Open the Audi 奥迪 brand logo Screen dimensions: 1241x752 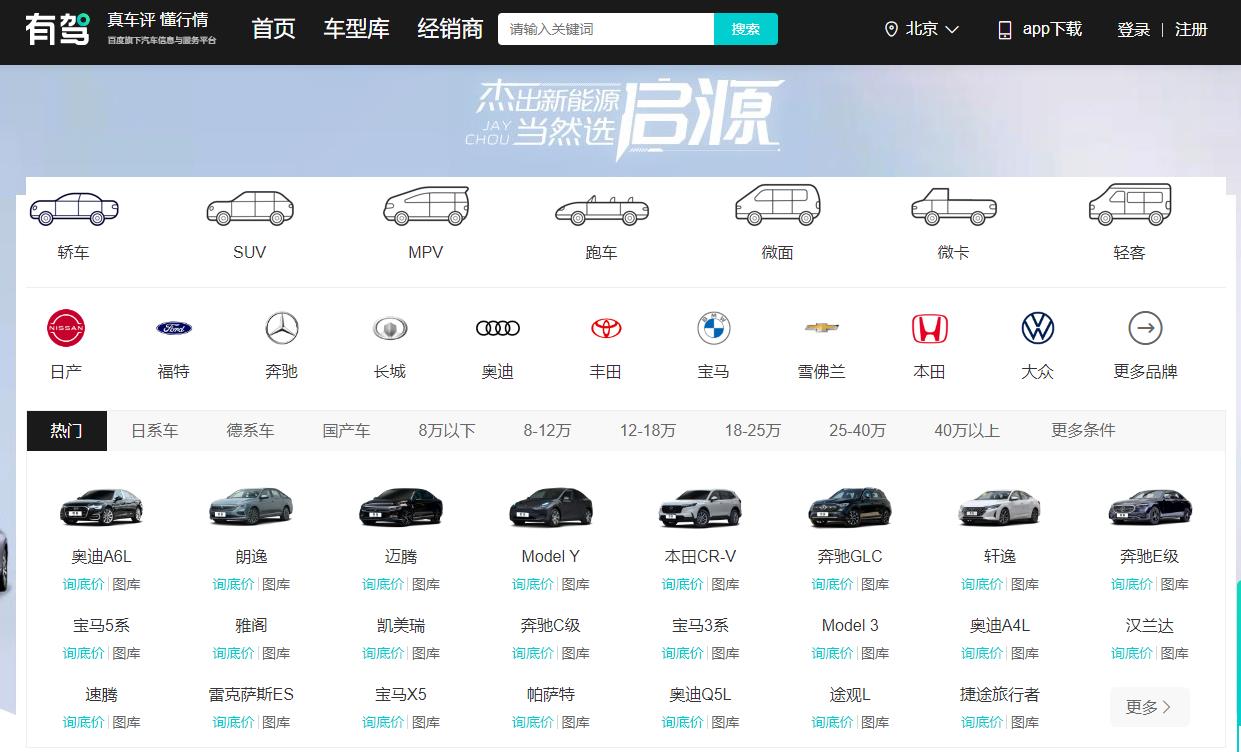[x=498, y=328]
